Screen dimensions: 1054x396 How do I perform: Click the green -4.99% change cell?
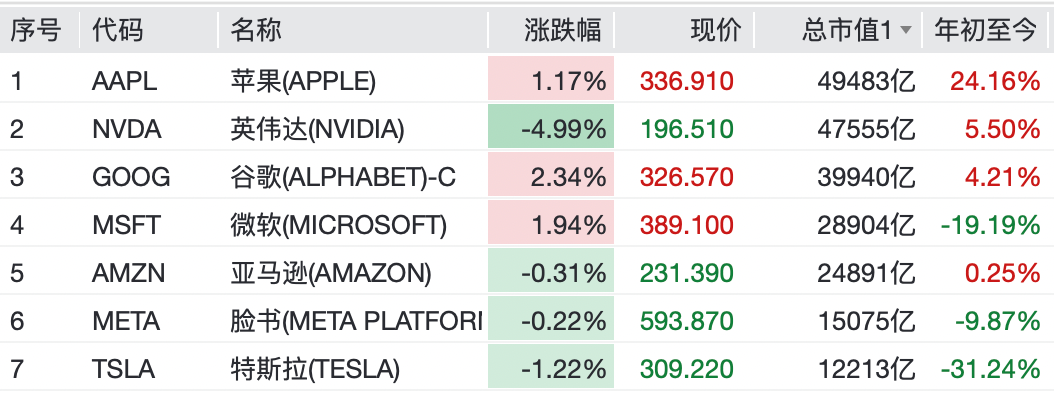pyautogui.click(x=551, y=129)
